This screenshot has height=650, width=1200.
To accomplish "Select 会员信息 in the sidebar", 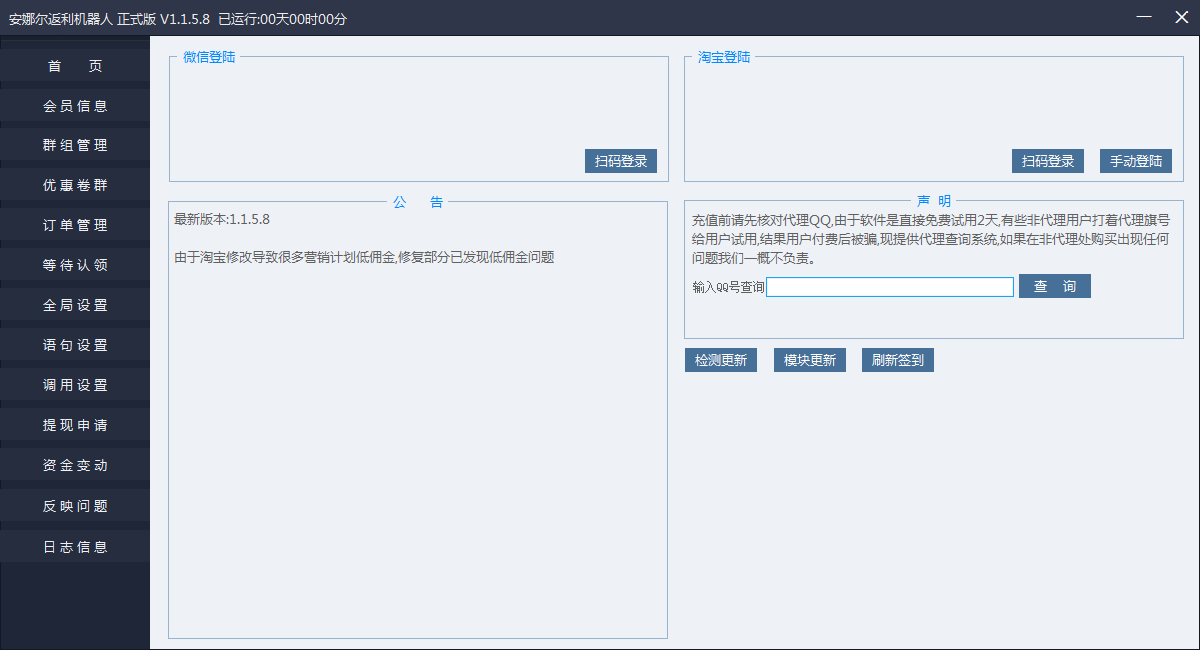I will (x=75, y=106).
